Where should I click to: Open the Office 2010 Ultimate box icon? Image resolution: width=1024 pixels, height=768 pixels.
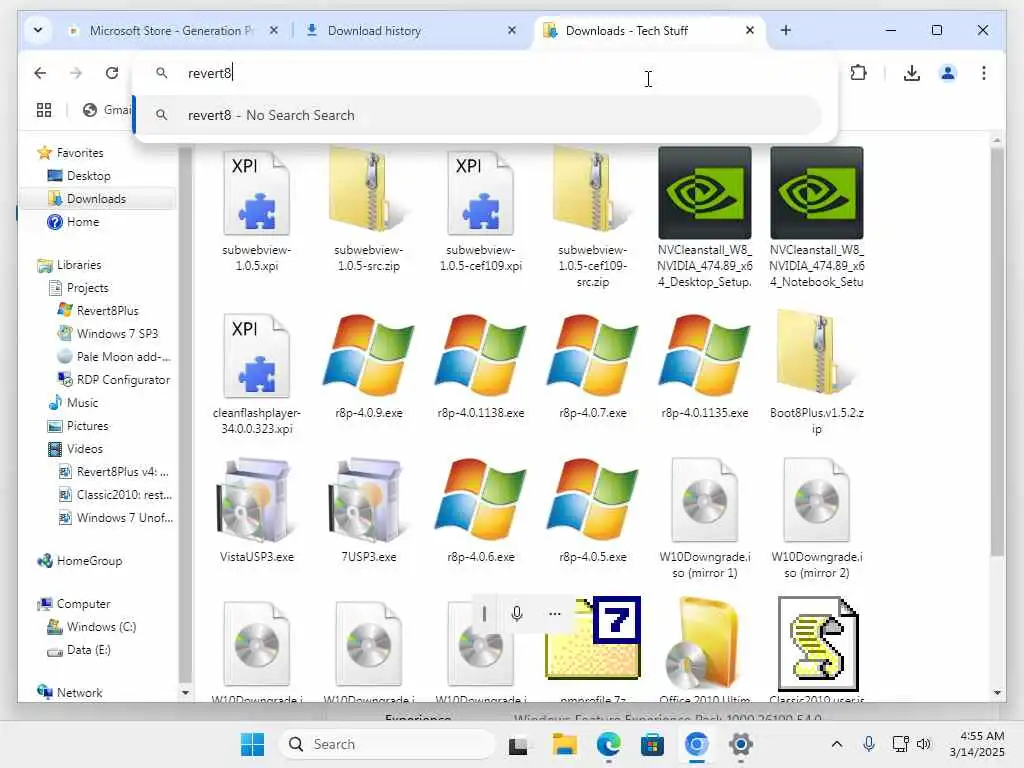(705, 644)
